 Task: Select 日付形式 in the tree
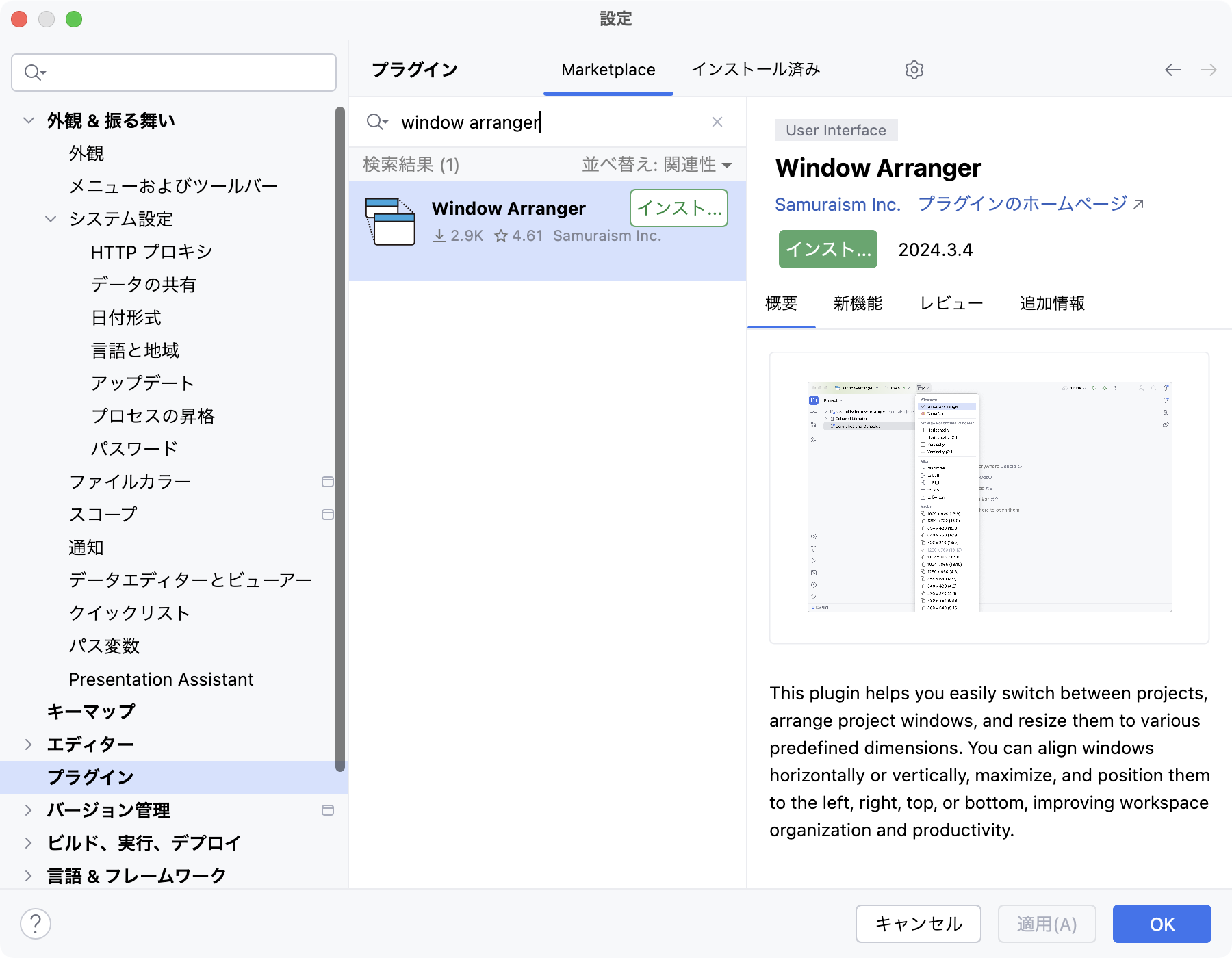(126, 318)
